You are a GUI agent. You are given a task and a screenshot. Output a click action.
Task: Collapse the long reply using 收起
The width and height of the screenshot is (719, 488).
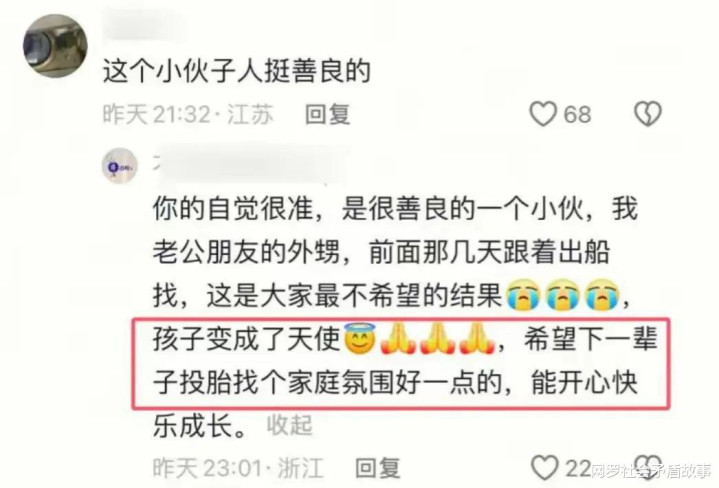(x=289, y=425)
